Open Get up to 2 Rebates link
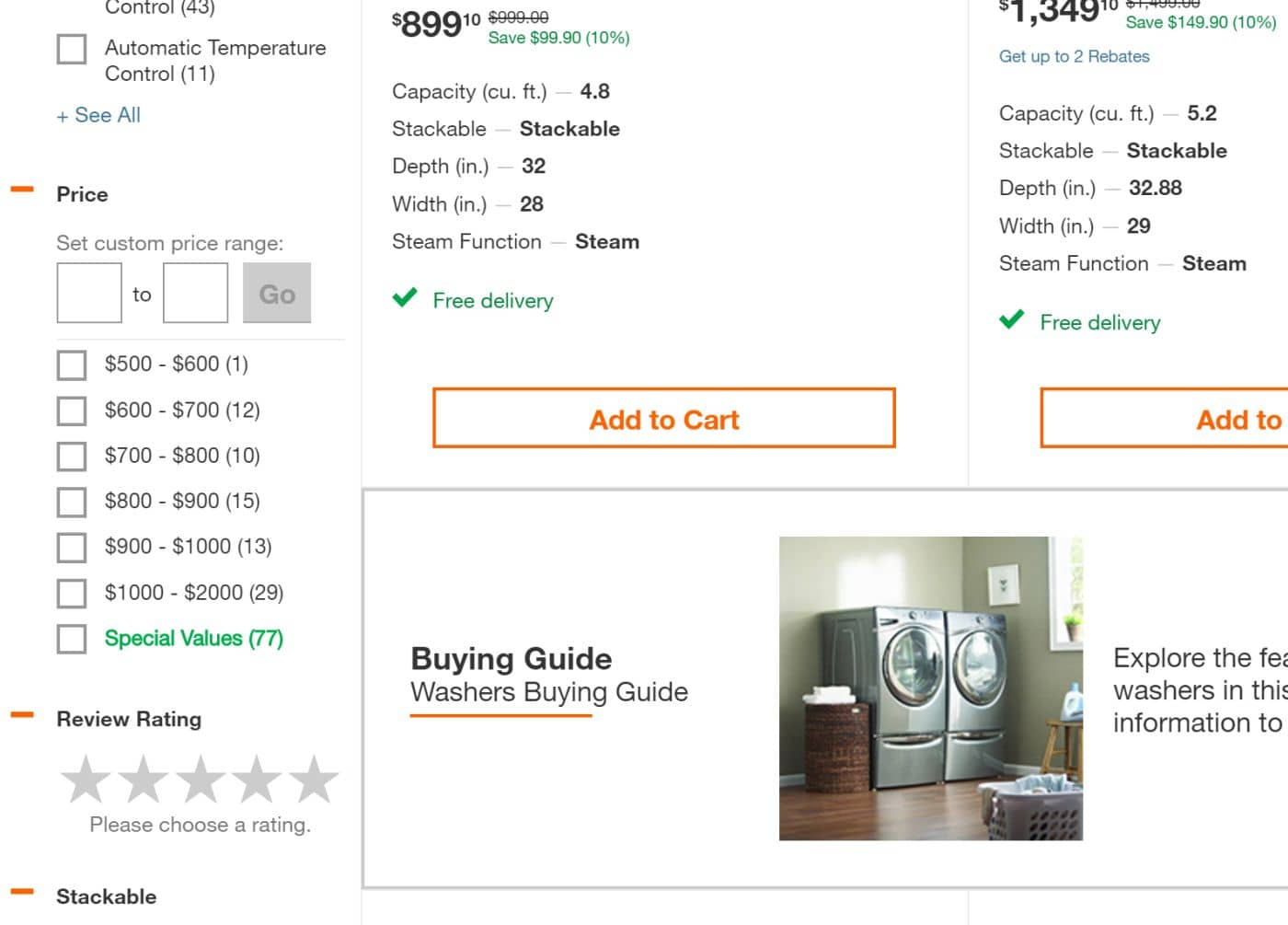The width and height of the screenshot is (1288, 925). 1074,56
